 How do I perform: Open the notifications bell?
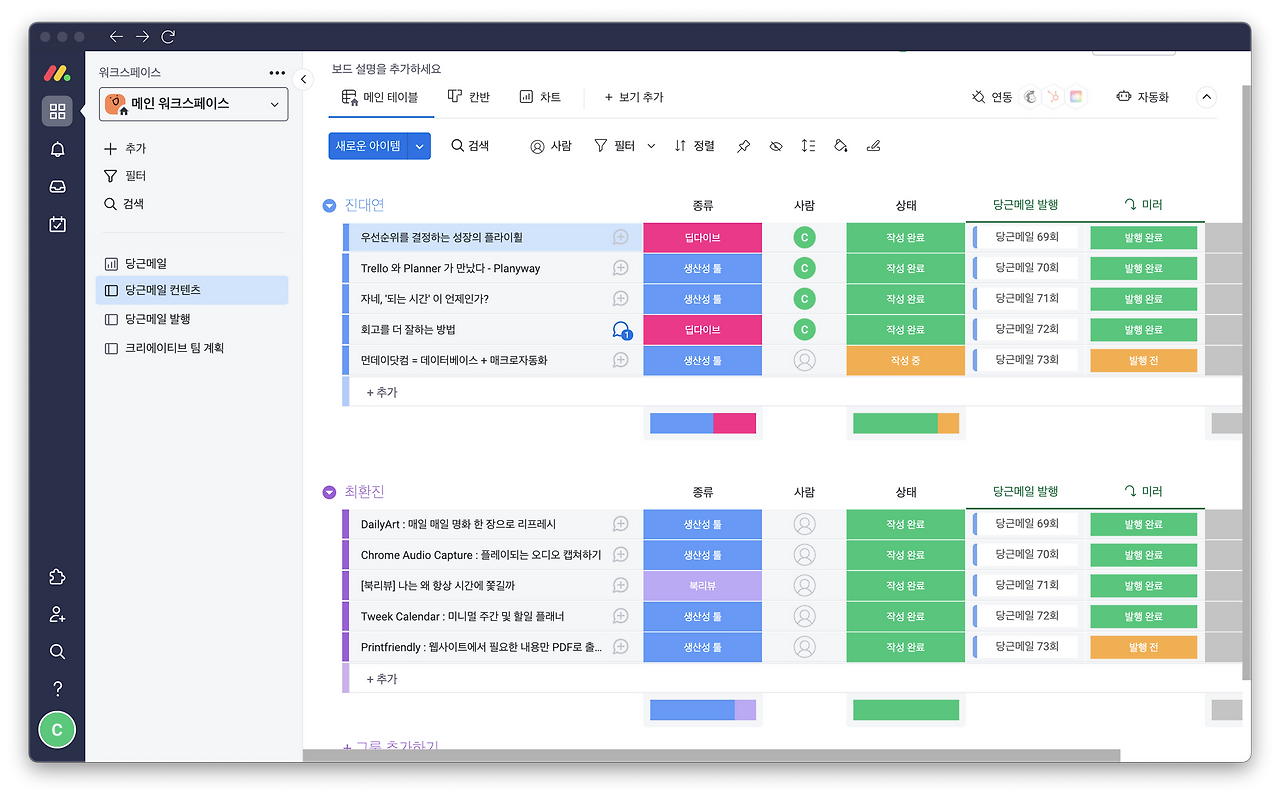coord(57,149)
